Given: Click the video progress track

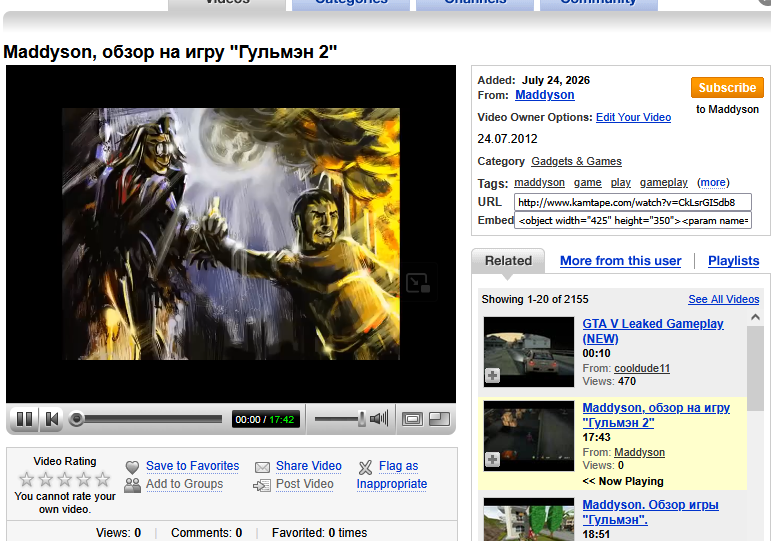Looking at the screenshot, I should coord(153,419).
